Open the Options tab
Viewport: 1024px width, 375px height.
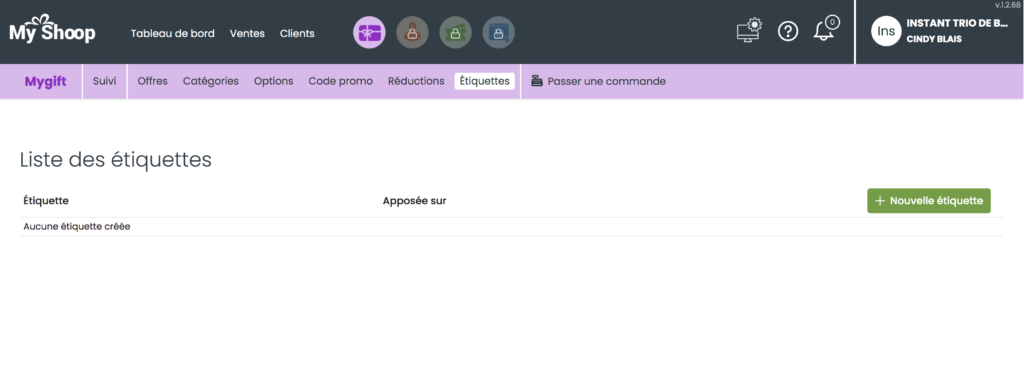[x=274, y=81]
